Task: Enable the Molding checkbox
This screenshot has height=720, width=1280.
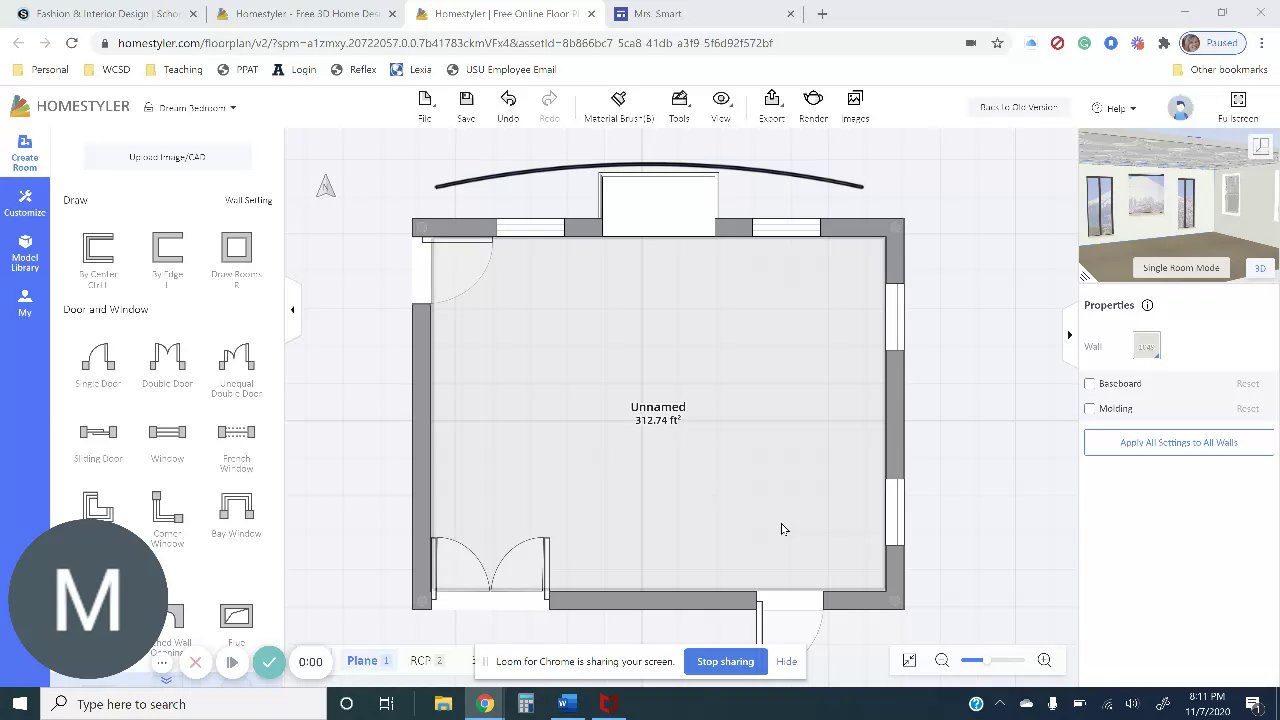Action: (x=1090, y=408)
